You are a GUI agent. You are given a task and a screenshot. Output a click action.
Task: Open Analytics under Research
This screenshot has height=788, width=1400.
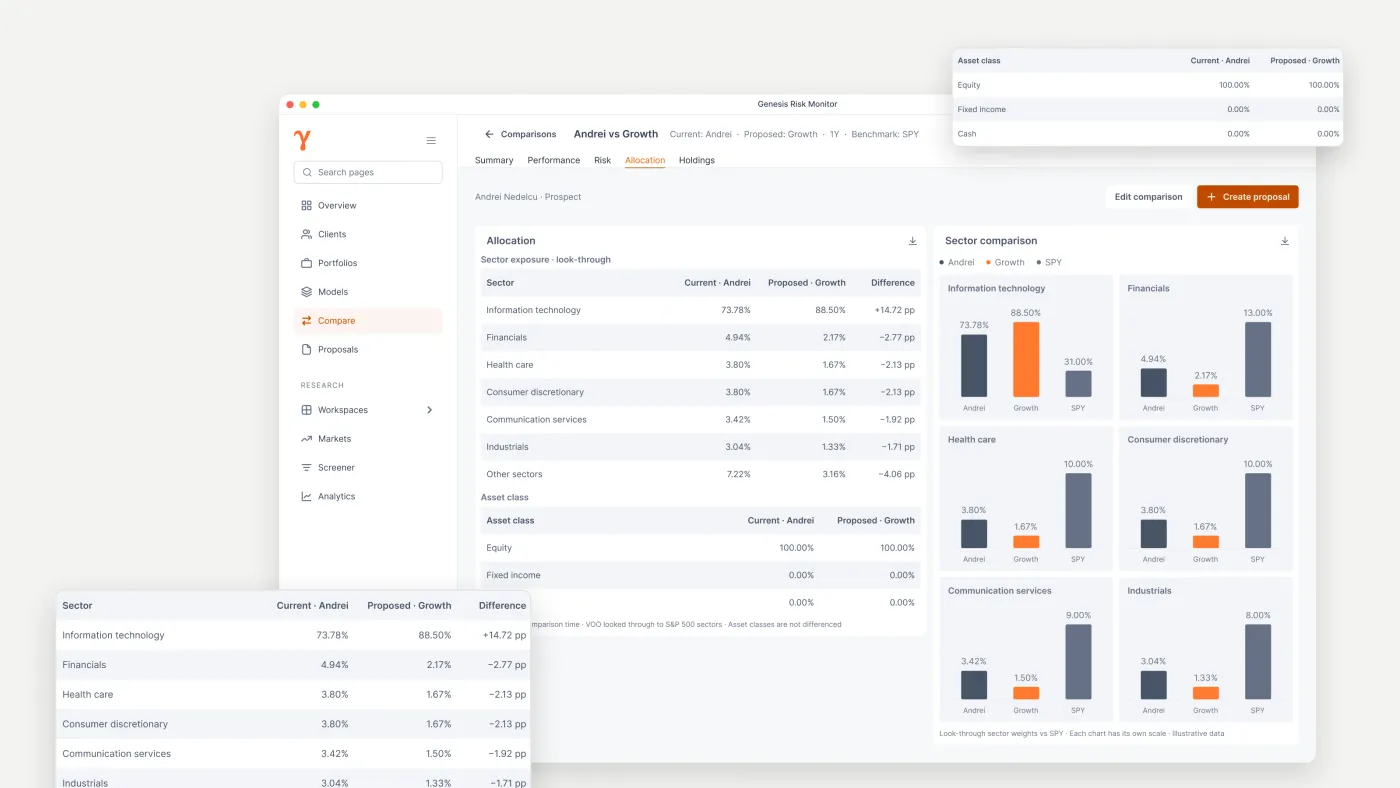(368, 497)
